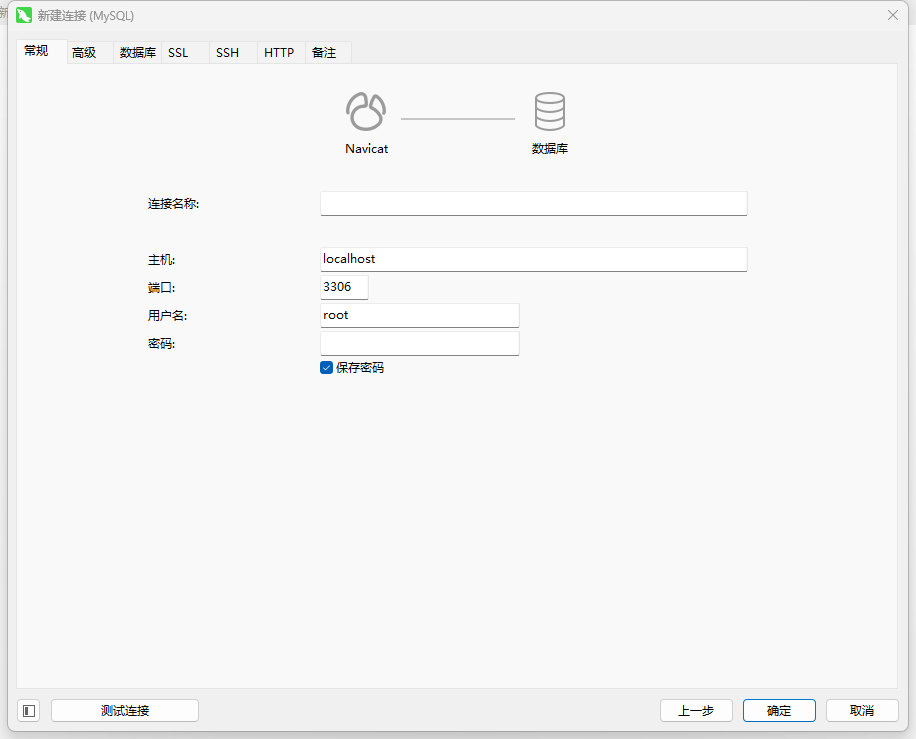916x739 pixels.
Task: Click the 保存密码 label text
Action: (x=360, y=367)
